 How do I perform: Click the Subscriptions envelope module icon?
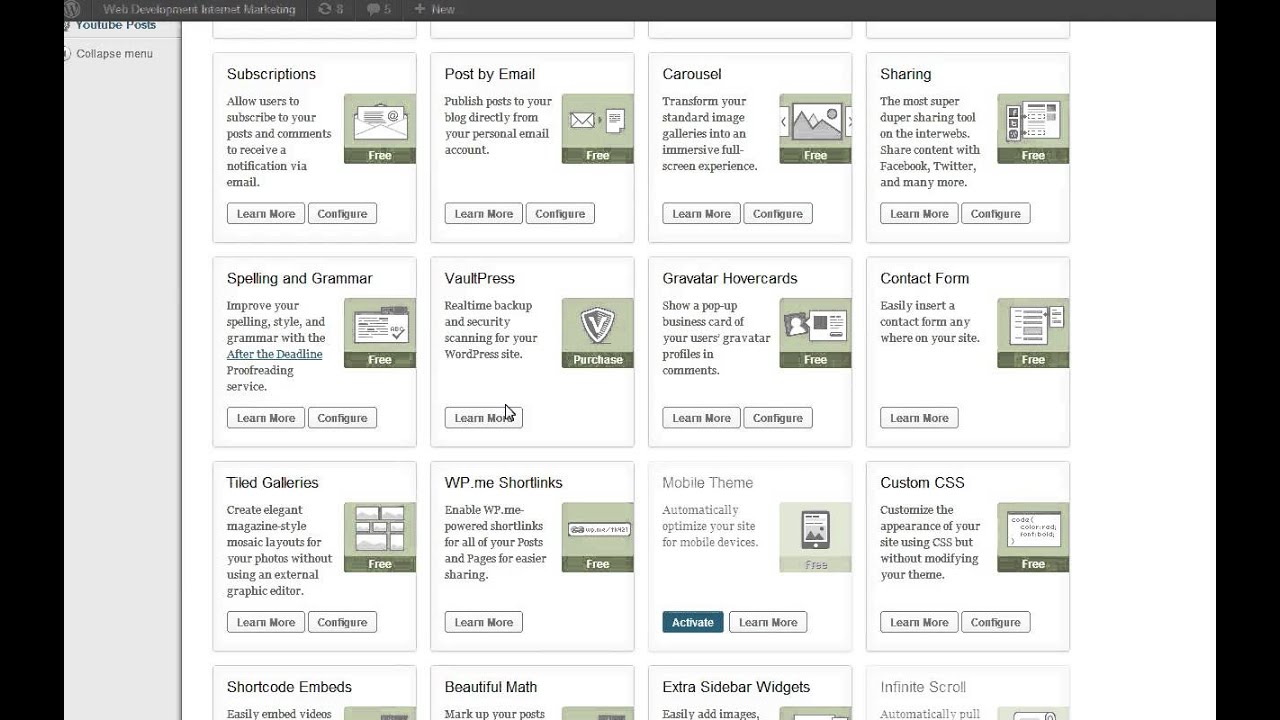[380, 129]
